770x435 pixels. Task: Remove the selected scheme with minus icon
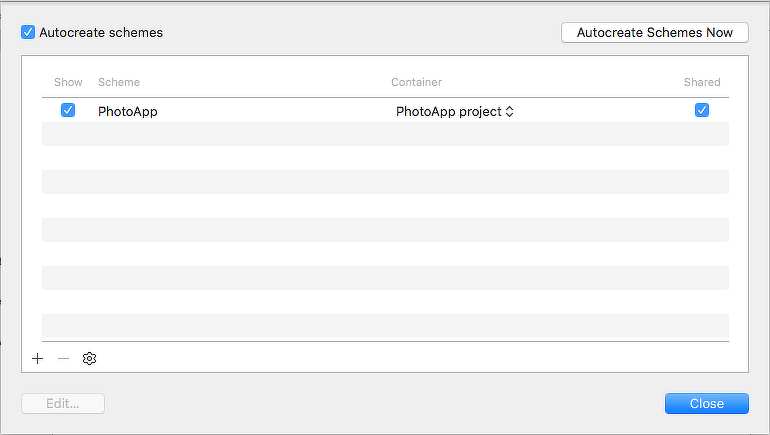click(64, 358)
